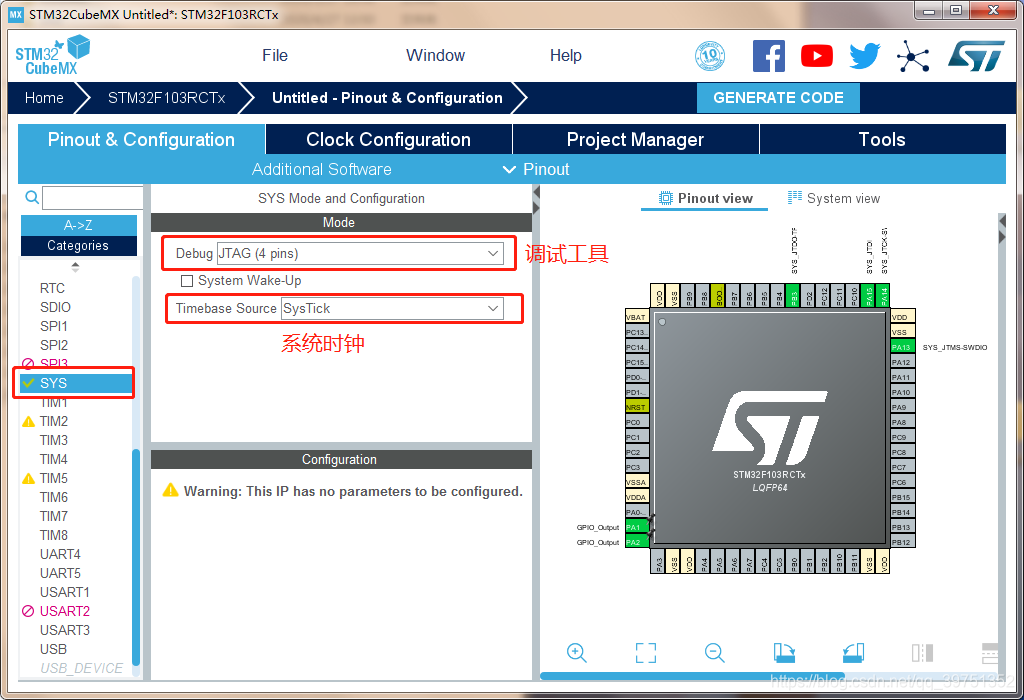This screenshot has height=700, width=1024.
Task: Select TIM8 in peripheral list
Action: pyautogui.click(x=54, y=535)
